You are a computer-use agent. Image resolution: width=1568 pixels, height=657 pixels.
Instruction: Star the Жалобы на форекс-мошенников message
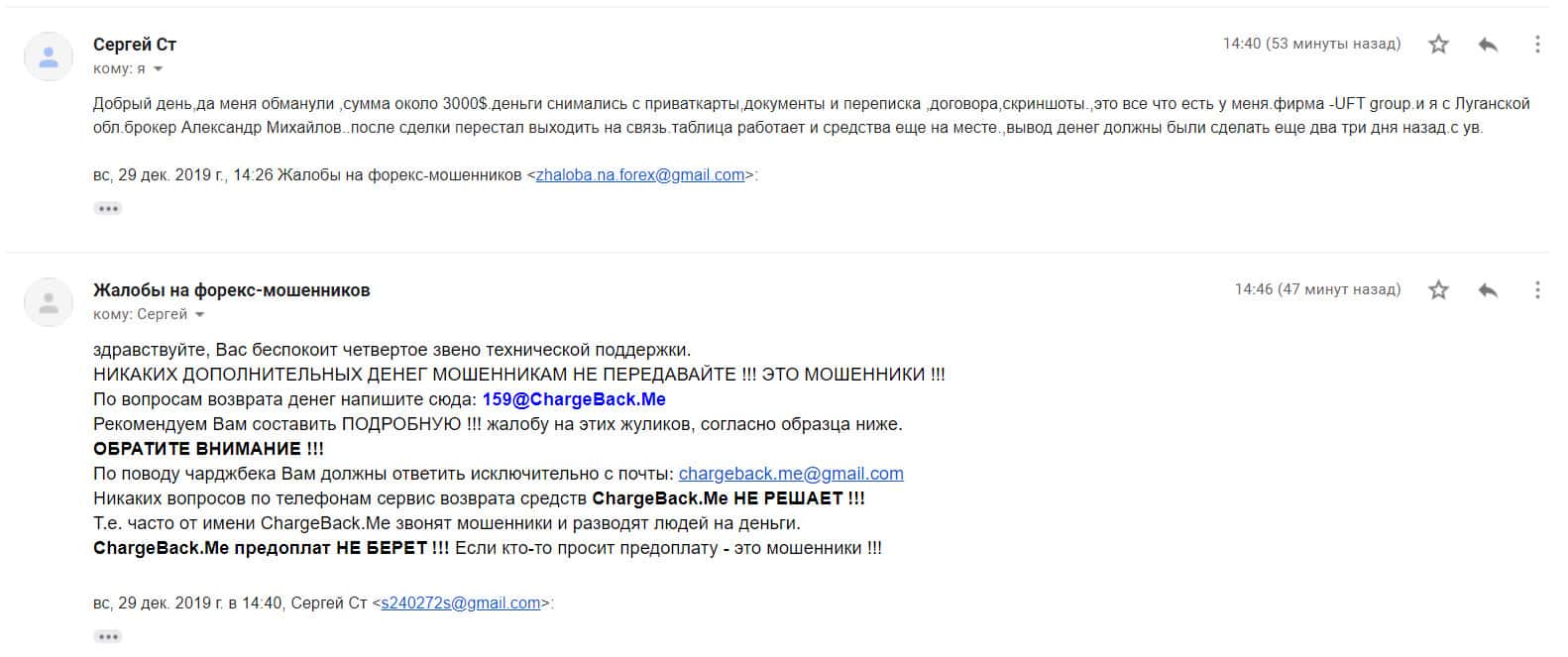(x=1438, y=289)
